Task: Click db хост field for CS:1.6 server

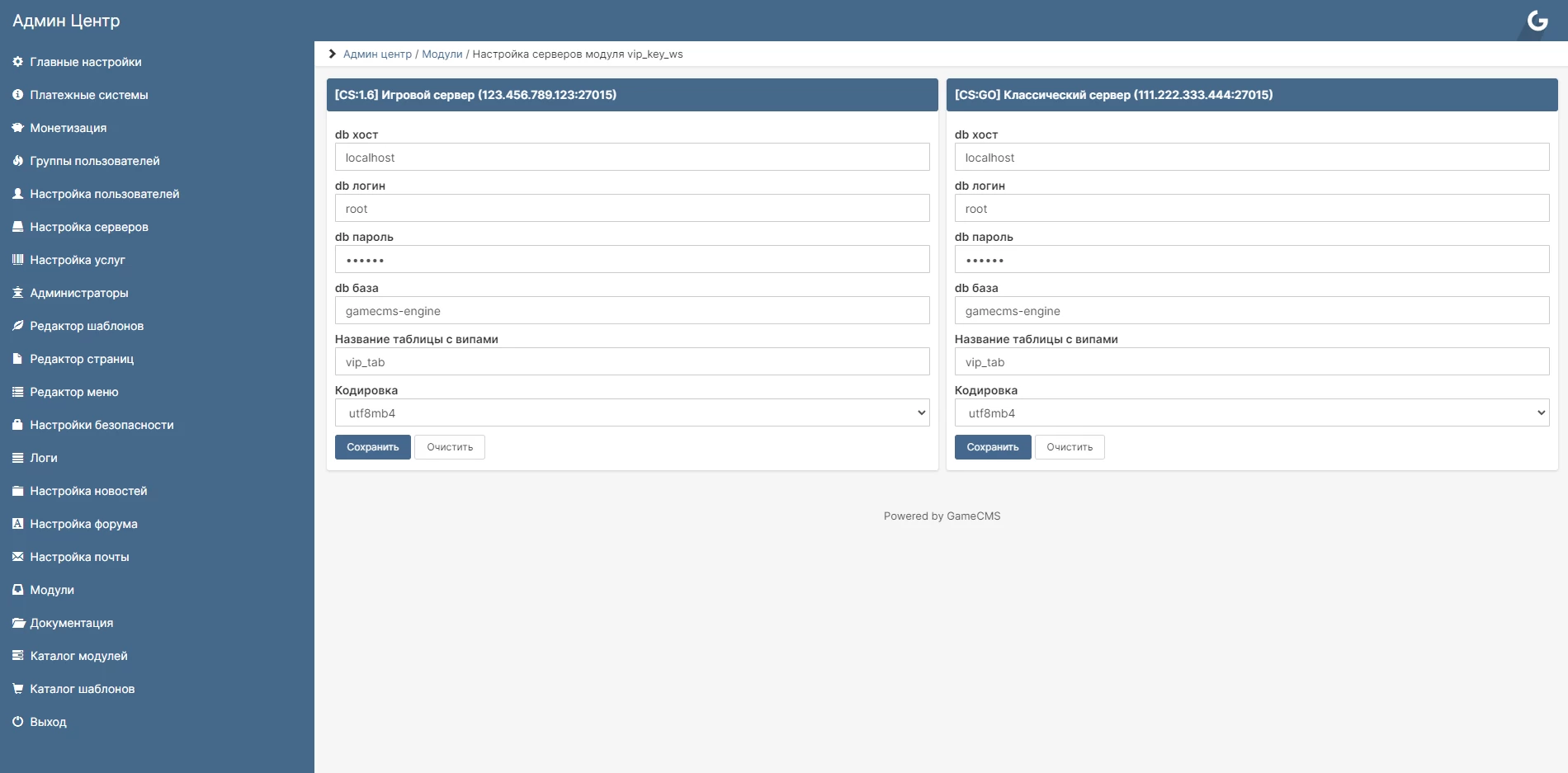Action: click(x=632, y=157)
